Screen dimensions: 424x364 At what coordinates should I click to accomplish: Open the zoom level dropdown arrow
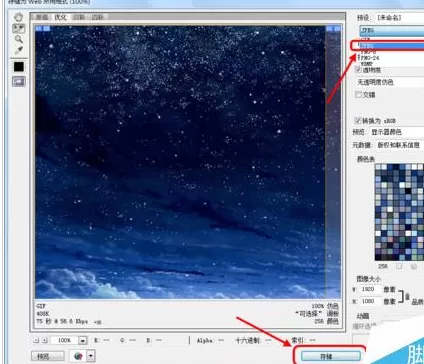click(83, 341)
